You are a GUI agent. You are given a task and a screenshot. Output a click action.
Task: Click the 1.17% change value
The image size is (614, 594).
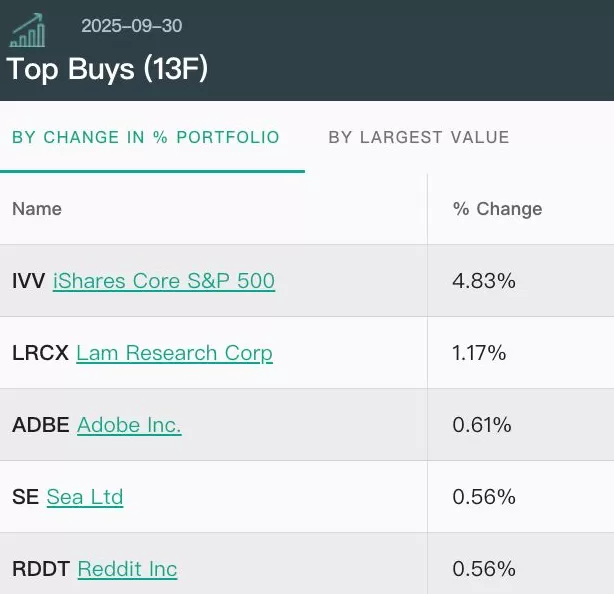[x=479, y=353]
